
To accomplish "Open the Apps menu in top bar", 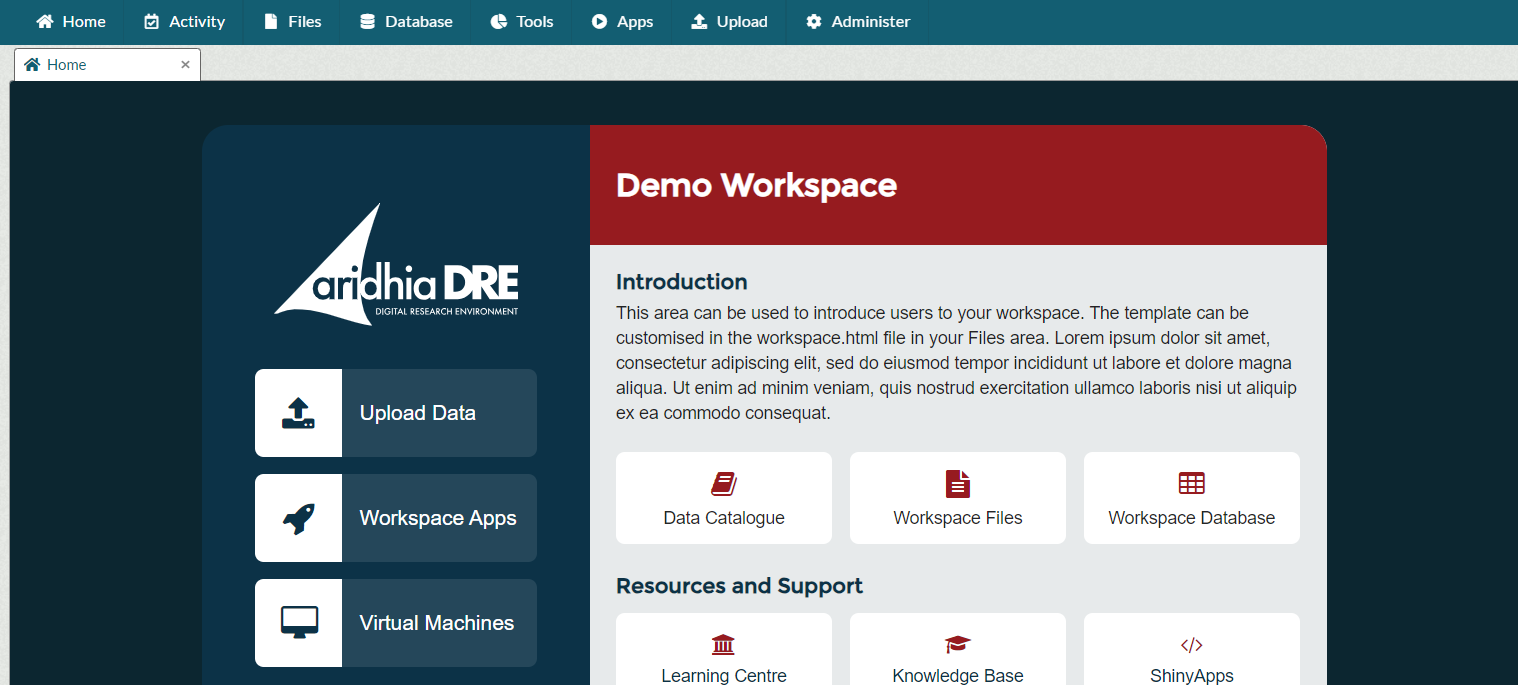I will pos(622,22).
